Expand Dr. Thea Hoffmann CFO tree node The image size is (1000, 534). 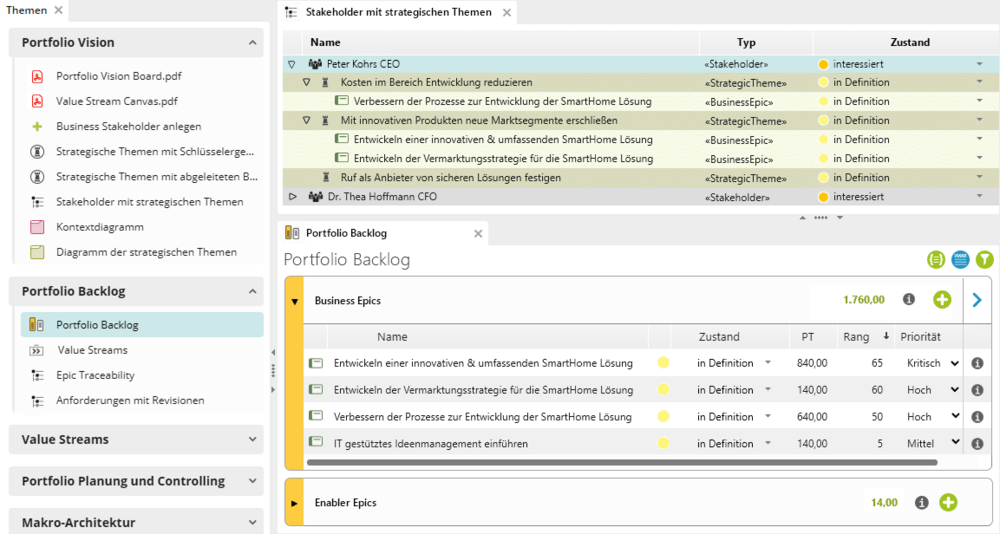click(293, 197)
